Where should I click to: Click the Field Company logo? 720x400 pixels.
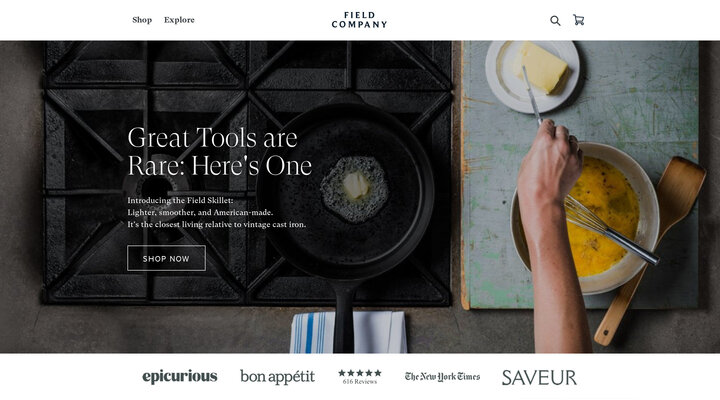(360, 20)
